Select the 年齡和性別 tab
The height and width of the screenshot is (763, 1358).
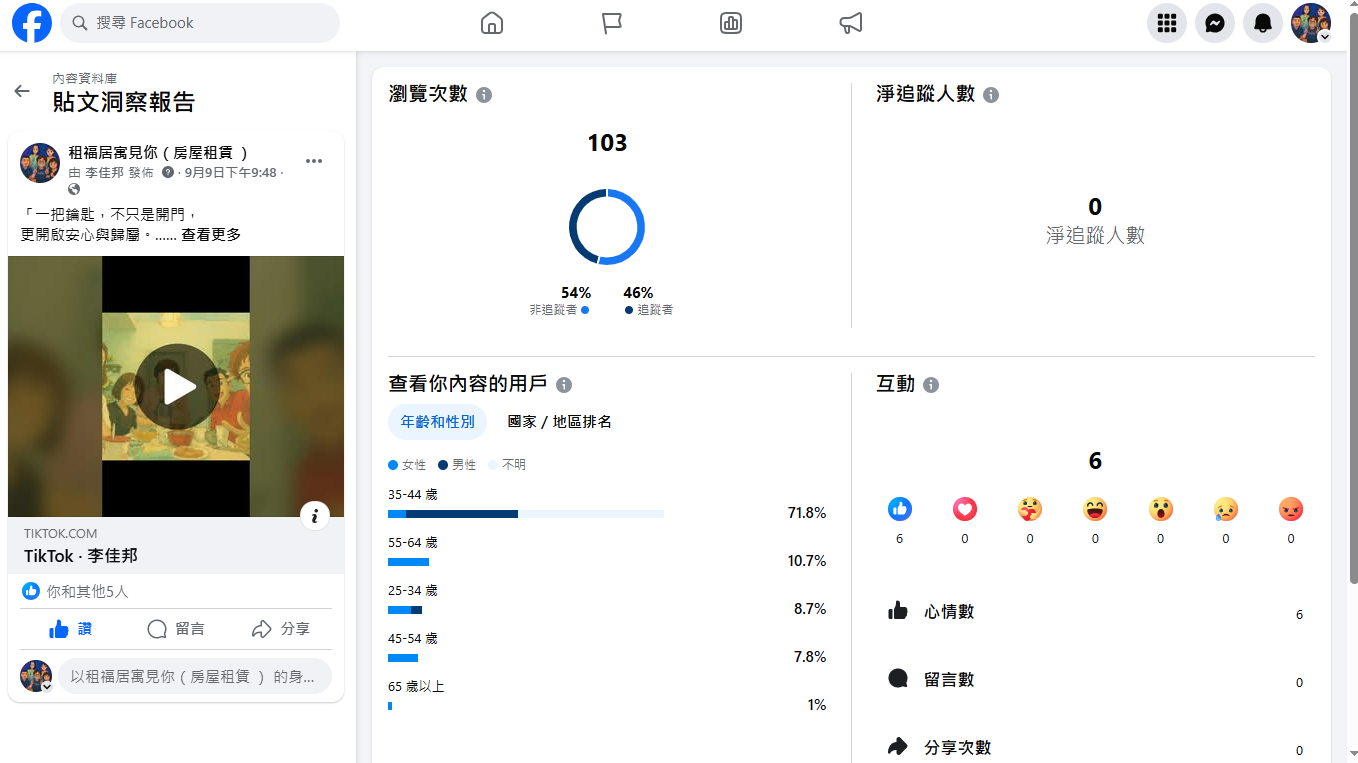click(437, 422)
